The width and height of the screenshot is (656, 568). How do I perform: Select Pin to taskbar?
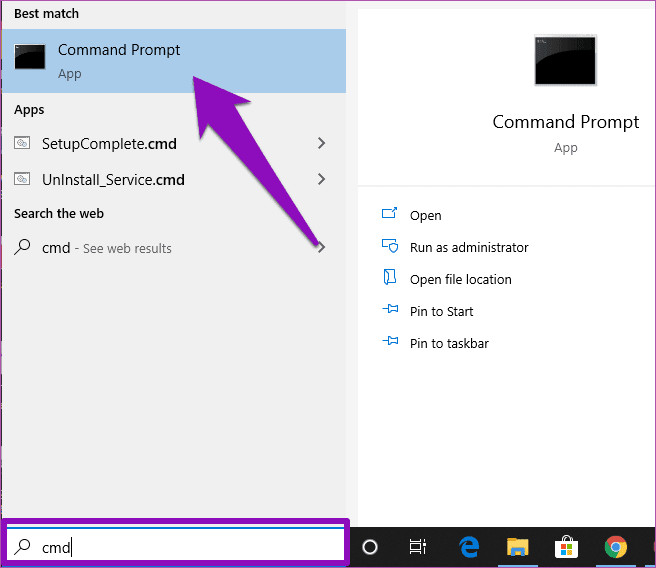coord(449,343)
